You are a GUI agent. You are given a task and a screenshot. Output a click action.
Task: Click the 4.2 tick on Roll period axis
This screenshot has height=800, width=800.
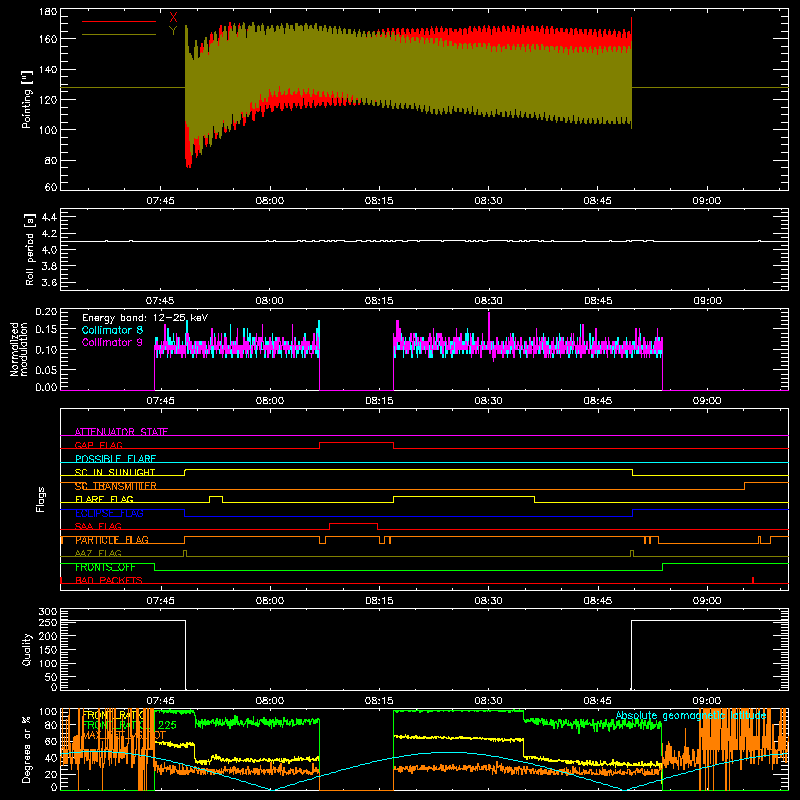coord(49,234)
